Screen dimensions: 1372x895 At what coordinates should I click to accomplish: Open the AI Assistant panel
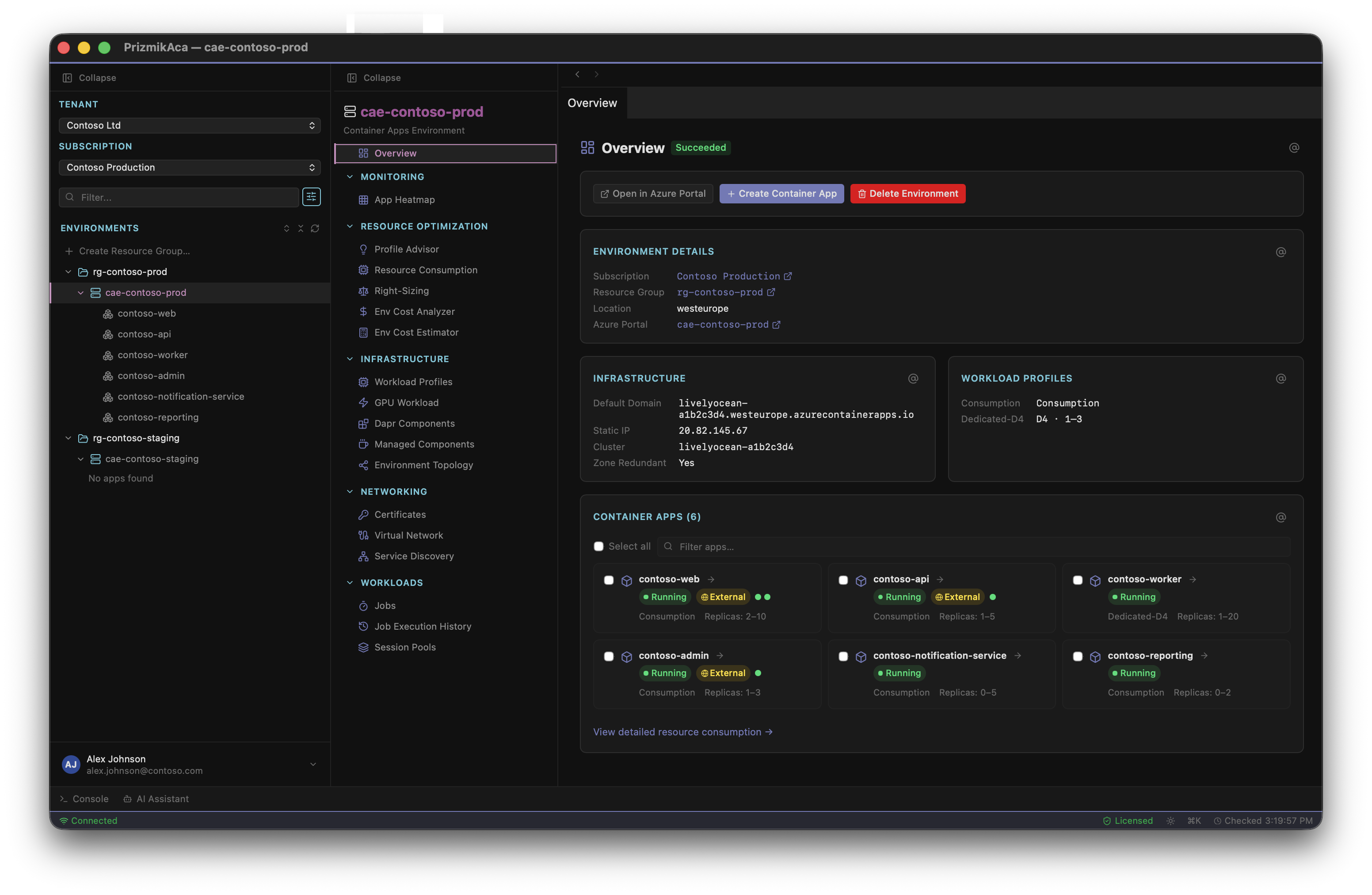(156, 799)
